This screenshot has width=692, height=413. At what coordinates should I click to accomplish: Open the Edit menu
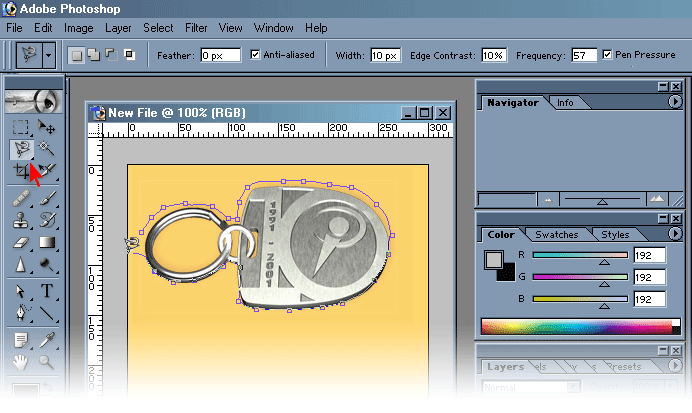(43, 28)
